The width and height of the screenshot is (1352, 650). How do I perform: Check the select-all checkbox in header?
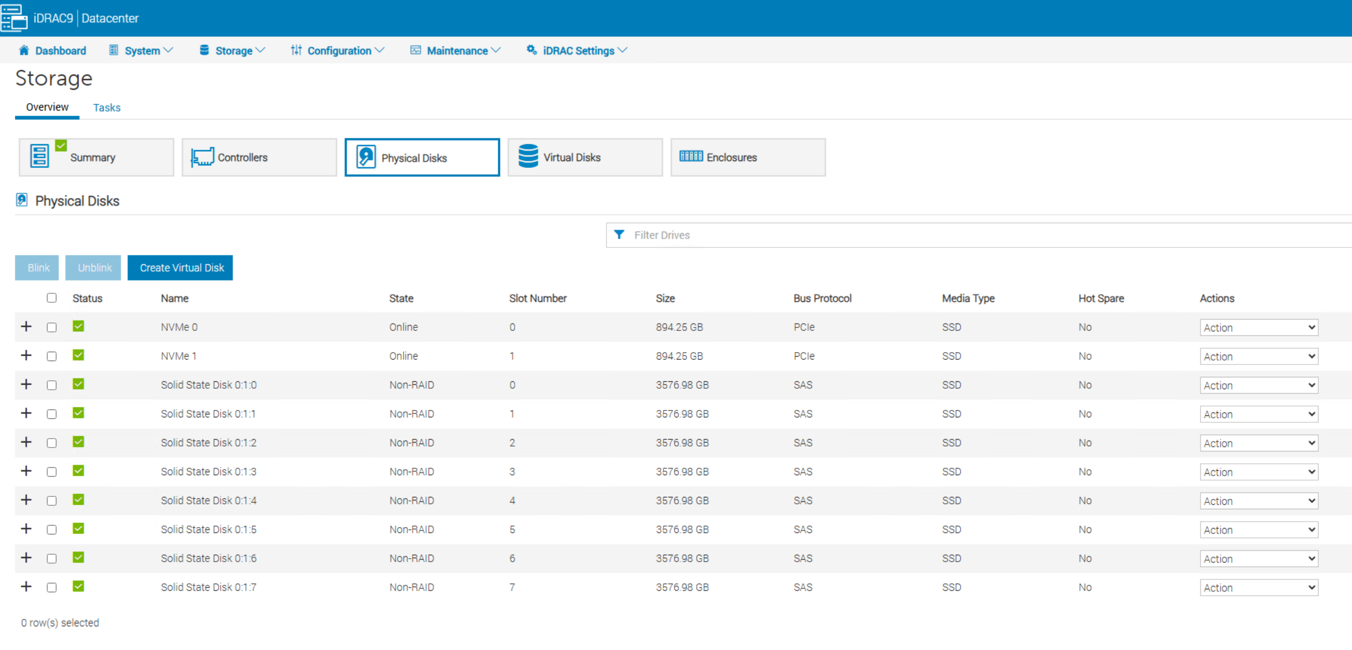point(52,298)
